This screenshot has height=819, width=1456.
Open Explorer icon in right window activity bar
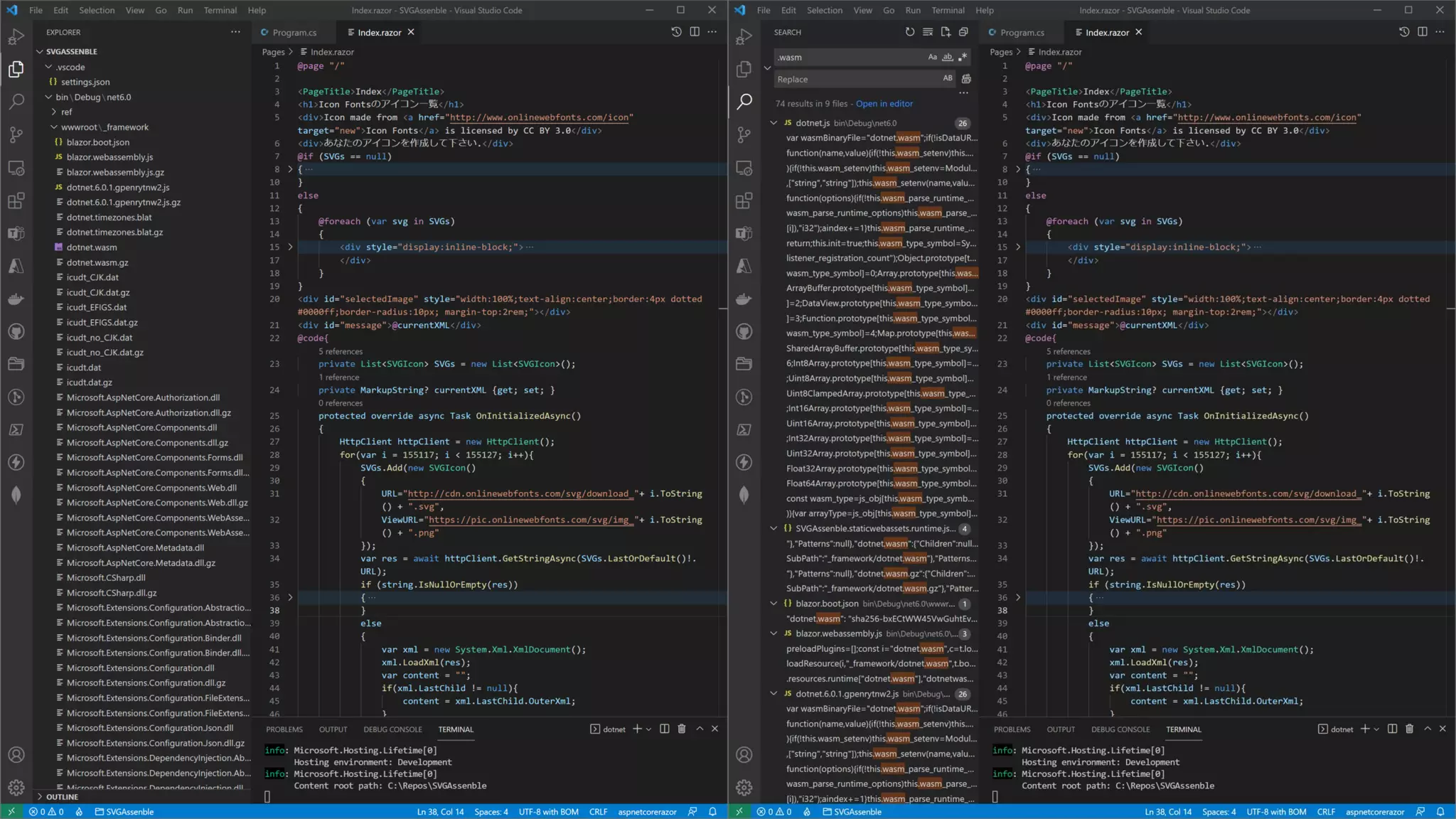point(744,69)
